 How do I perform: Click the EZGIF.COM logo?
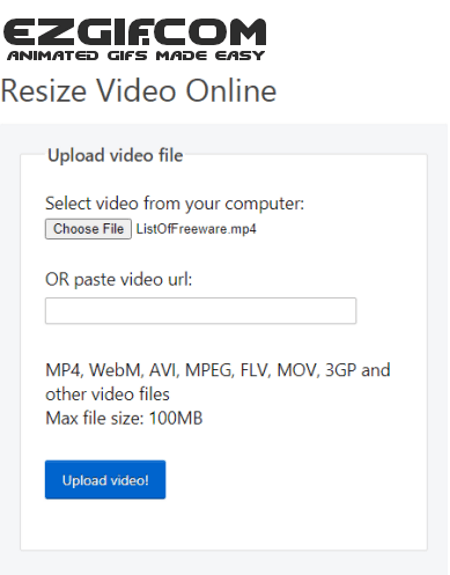134,40
